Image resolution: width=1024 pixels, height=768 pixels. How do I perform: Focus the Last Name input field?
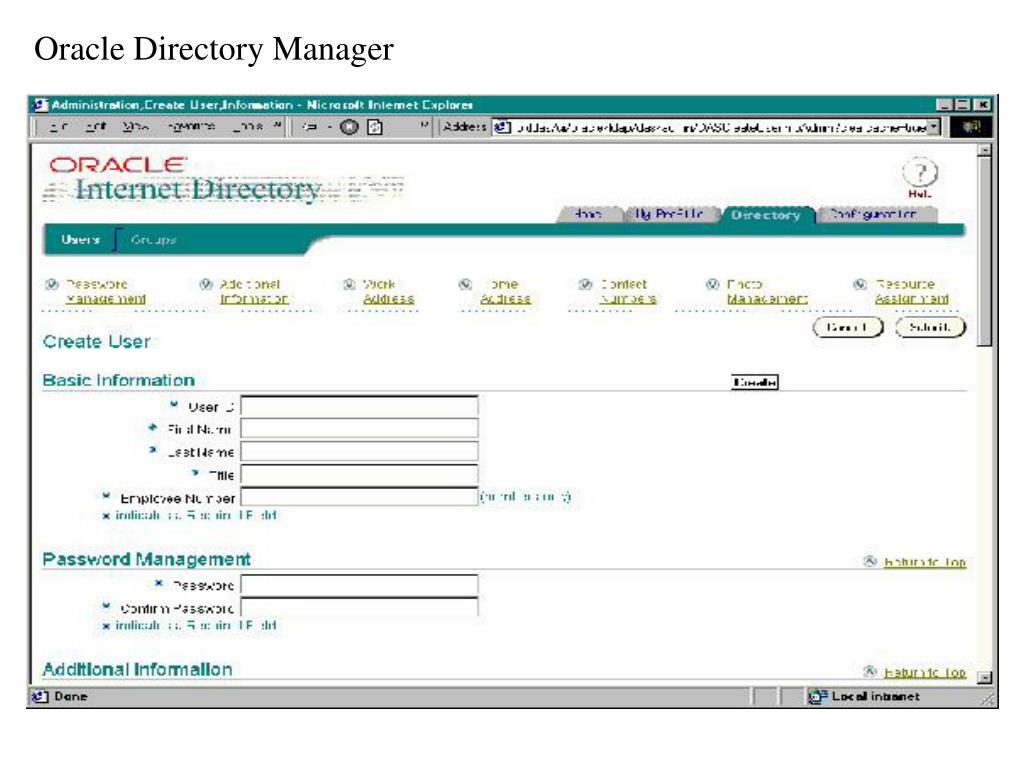click(359, 451)
